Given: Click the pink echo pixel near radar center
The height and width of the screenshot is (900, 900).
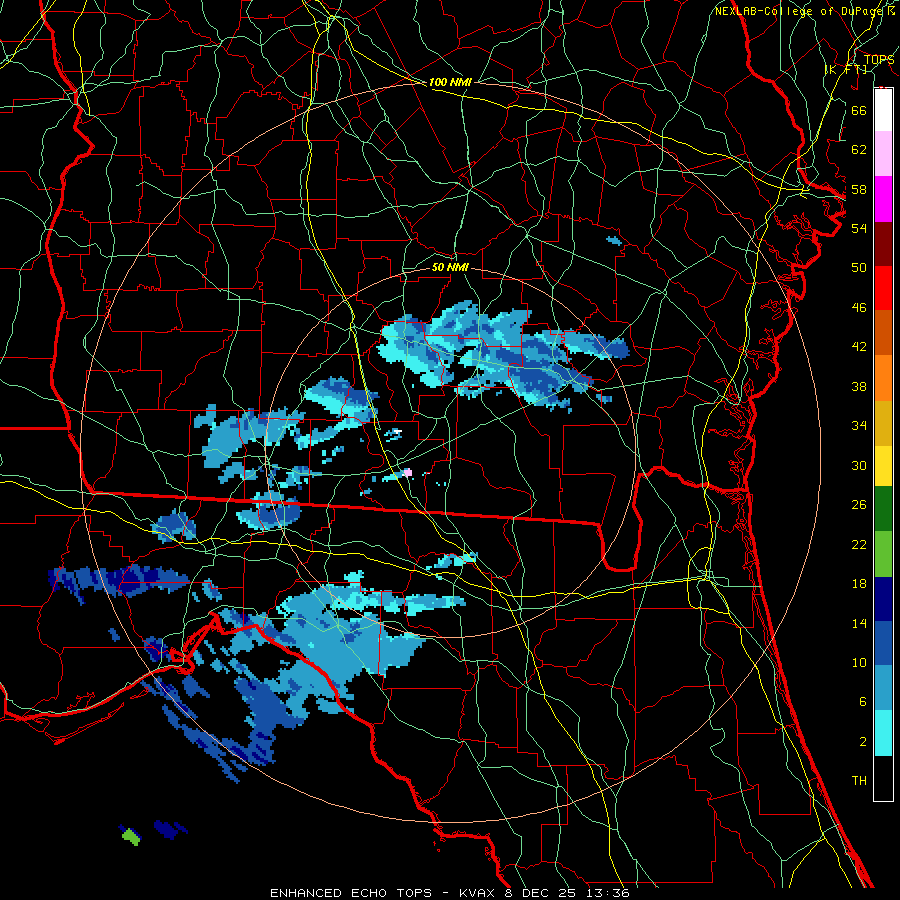Looking at the screenshot, I should click(408, 472).
